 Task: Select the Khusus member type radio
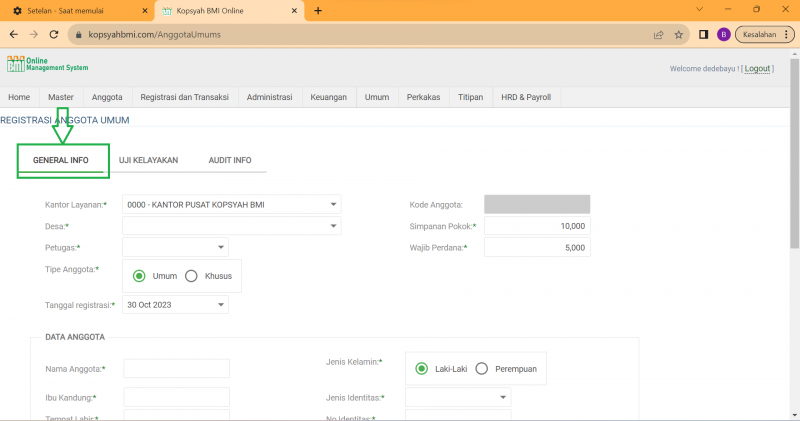191,276
